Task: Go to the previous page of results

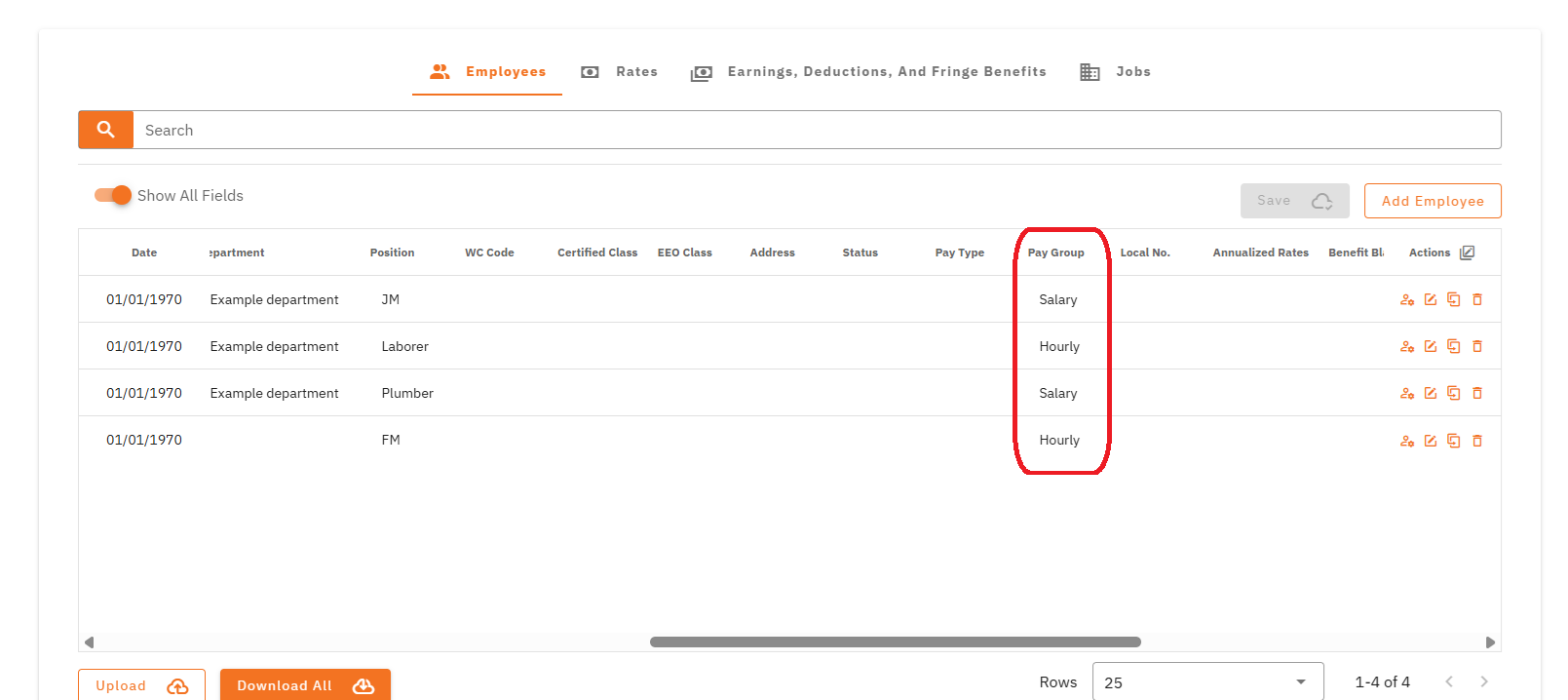Action: pos(1449,681)
